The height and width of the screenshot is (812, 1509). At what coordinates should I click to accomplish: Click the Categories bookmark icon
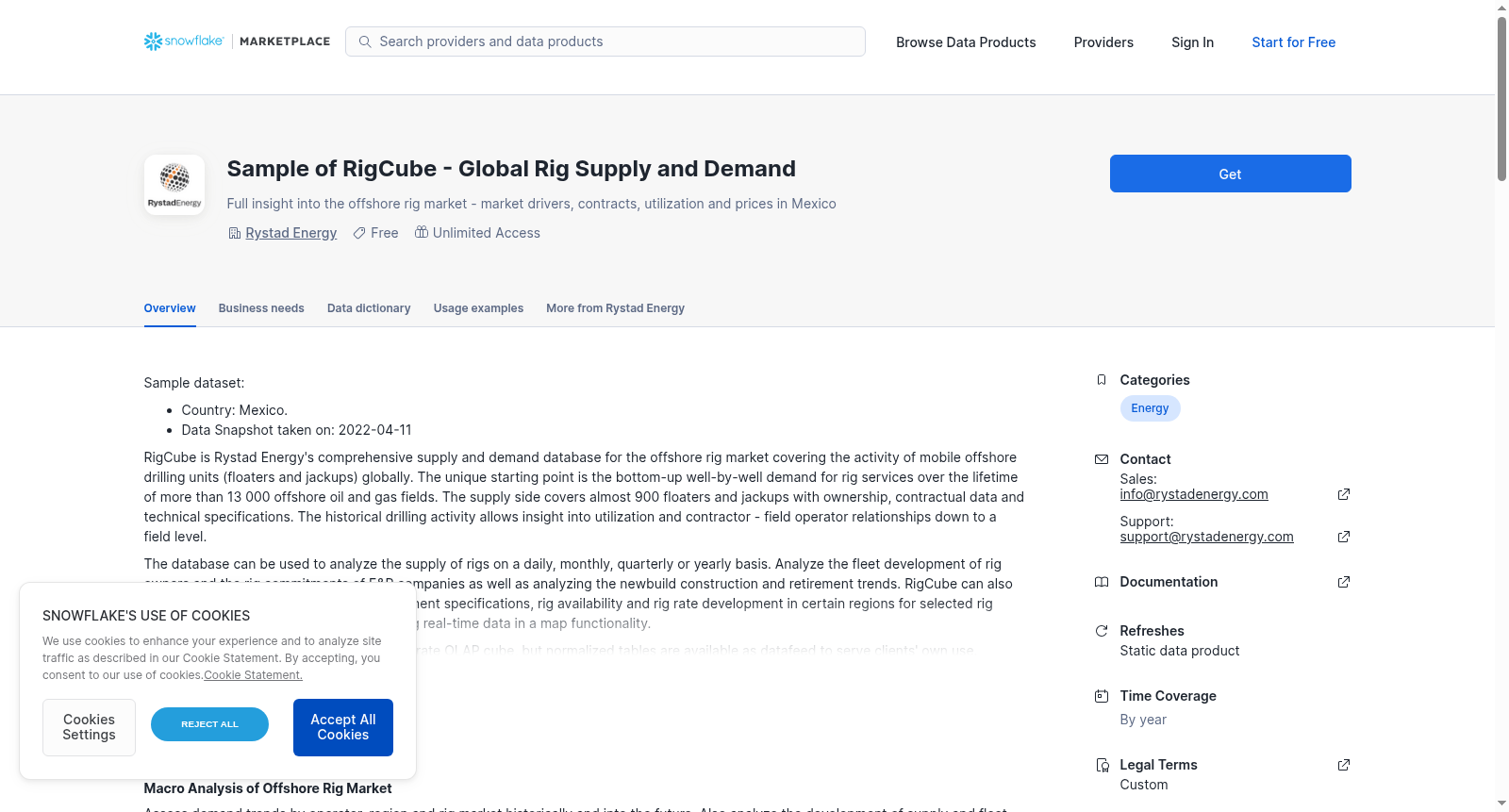pos(1102,380)
